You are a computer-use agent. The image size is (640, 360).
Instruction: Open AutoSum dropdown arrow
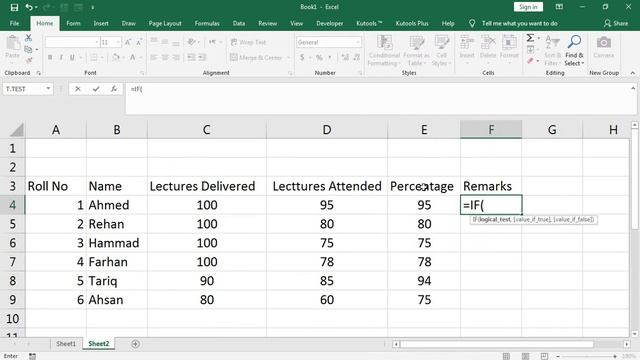(538, 38)
